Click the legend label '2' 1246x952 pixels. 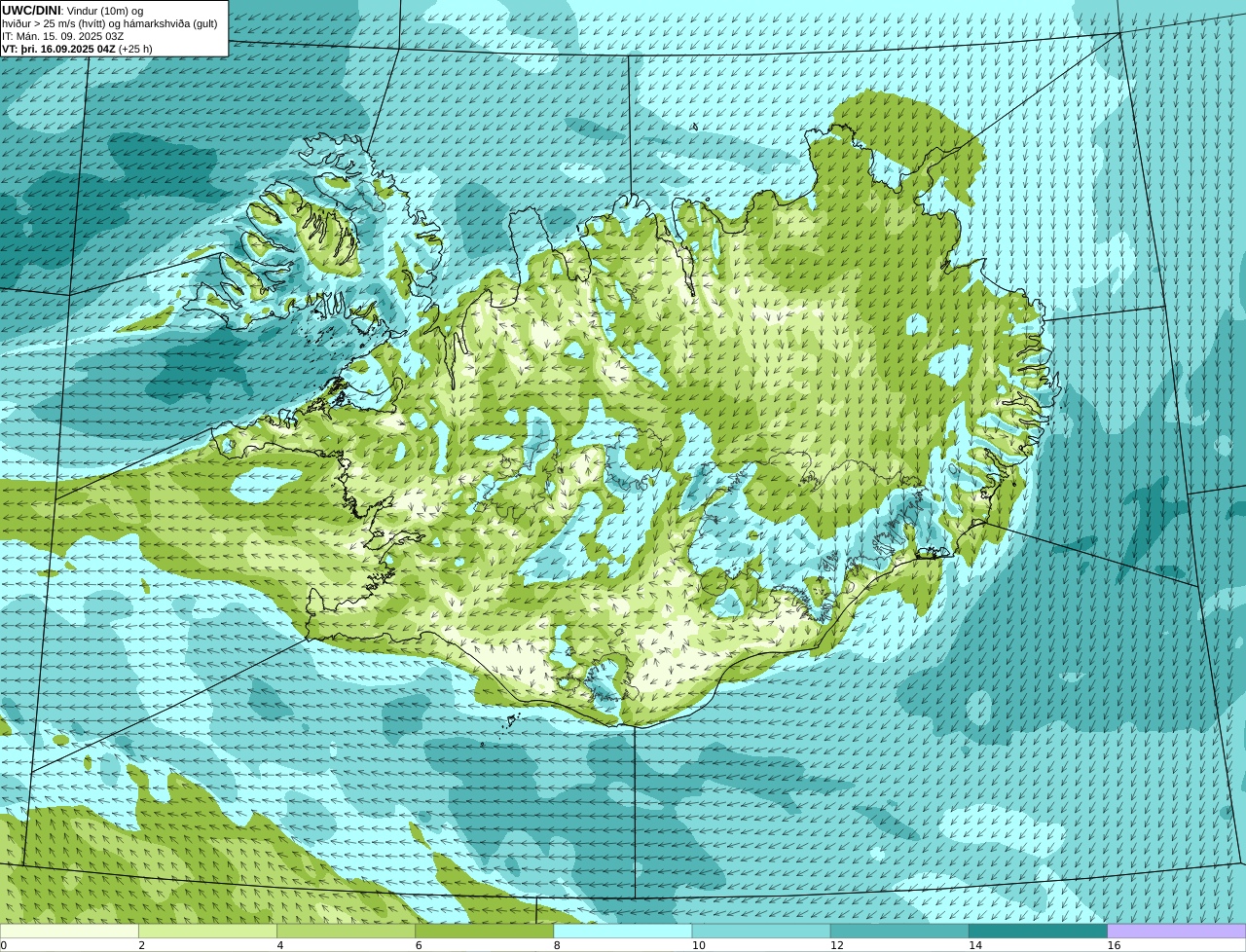[142, 945]
